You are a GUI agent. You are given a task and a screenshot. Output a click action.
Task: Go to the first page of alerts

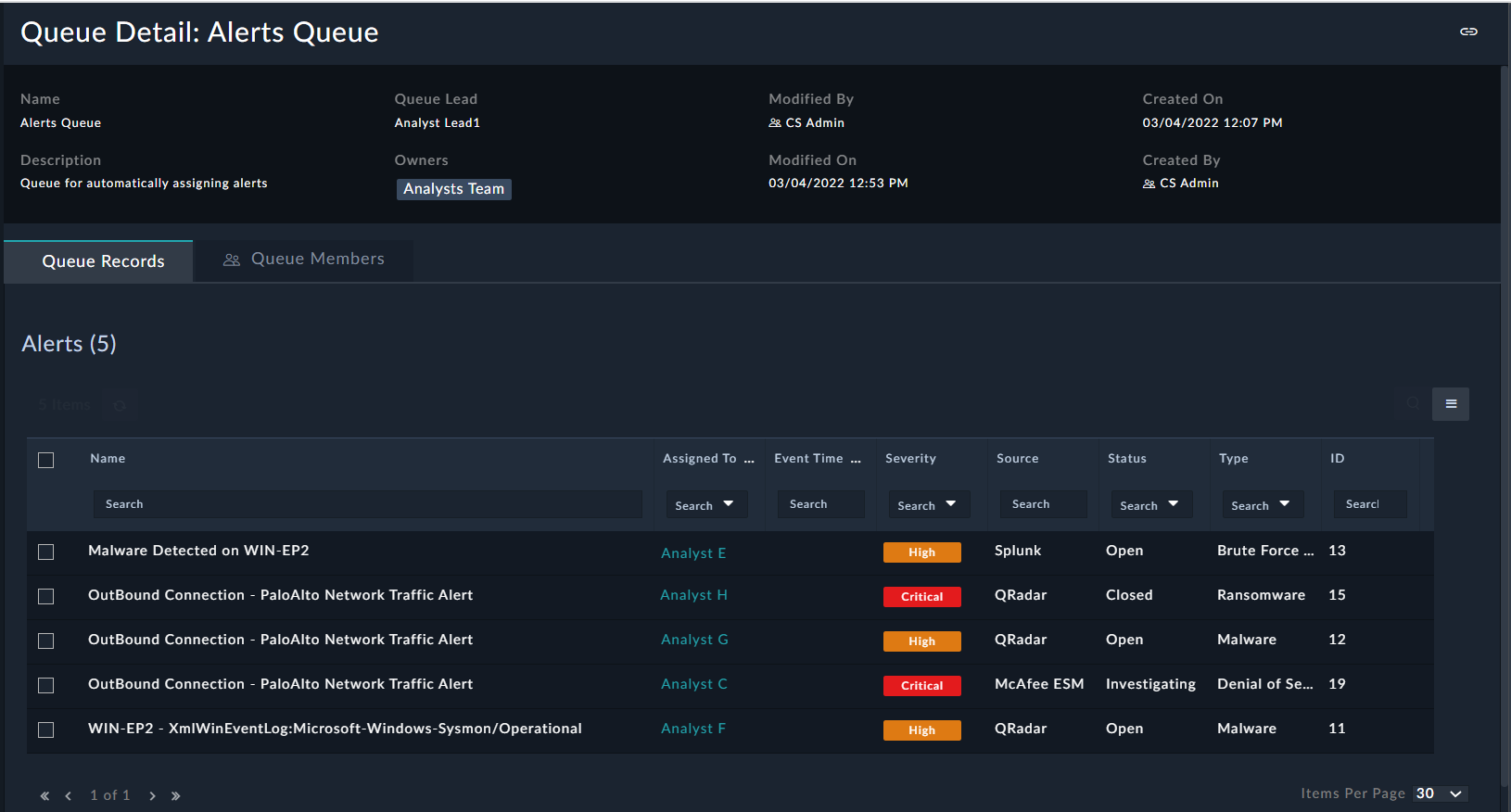pos(44,795)
